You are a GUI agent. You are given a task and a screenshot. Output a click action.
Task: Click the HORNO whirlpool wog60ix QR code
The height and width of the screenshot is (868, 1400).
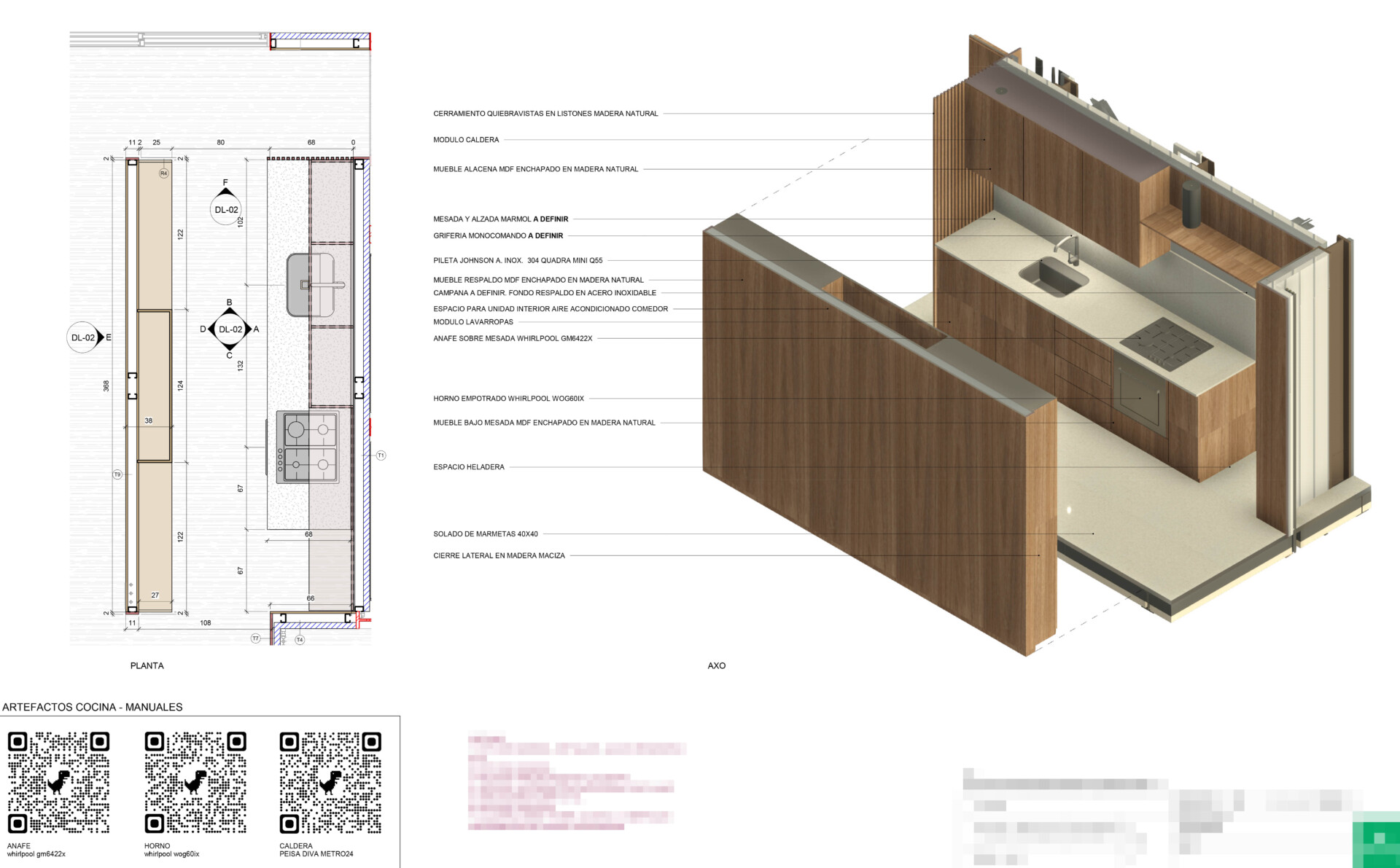point(195,783)
